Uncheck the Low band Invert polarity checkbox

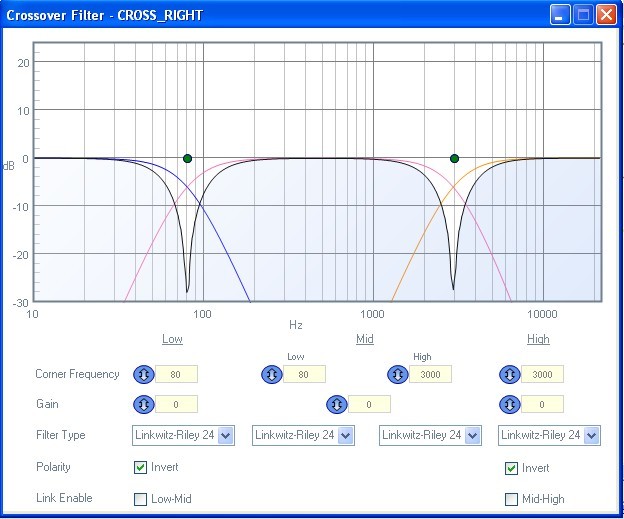click(140, 467)
